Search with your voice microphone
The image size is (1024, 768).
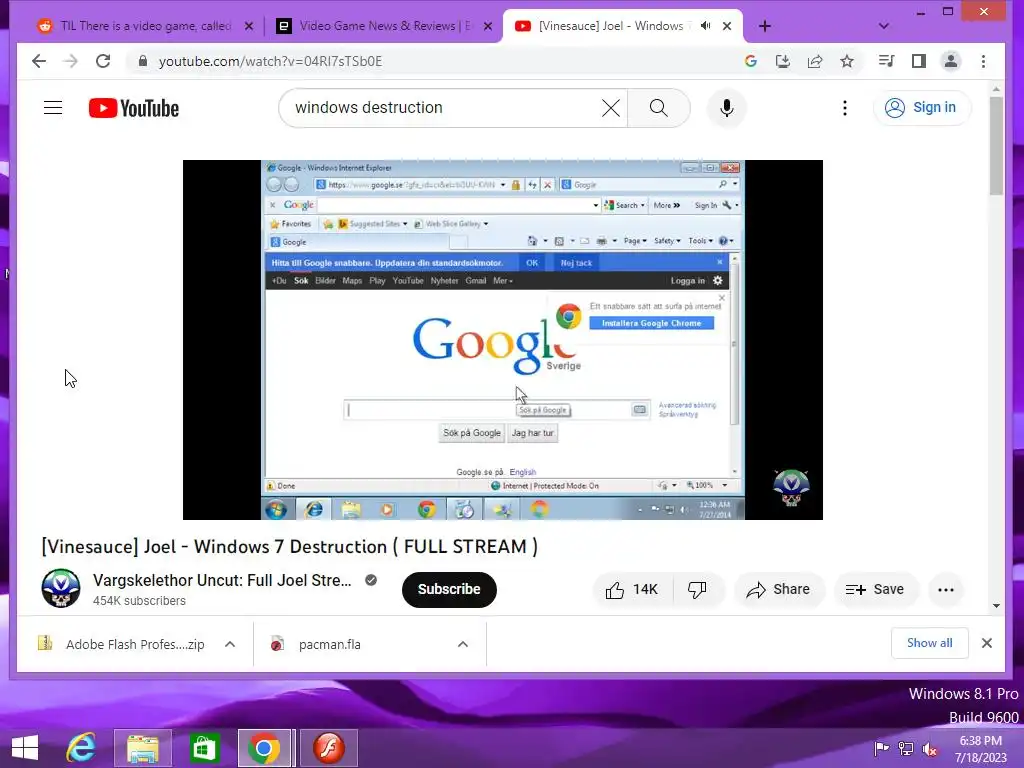[x=726, y=108]
